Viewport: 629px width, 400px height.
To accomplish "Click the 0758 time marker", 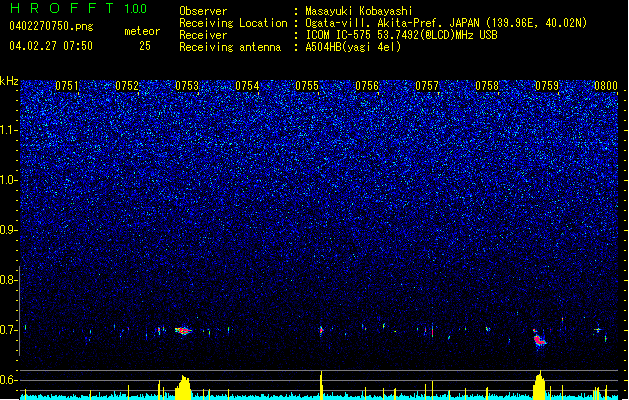I will 487,86.
